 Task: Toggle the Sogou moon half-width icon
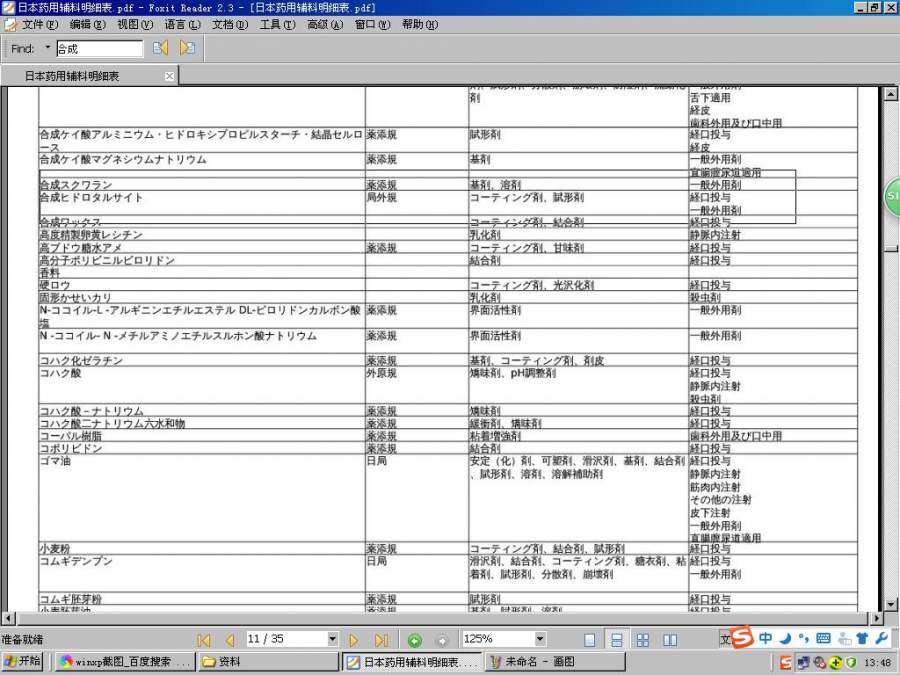tap(785, 638)
